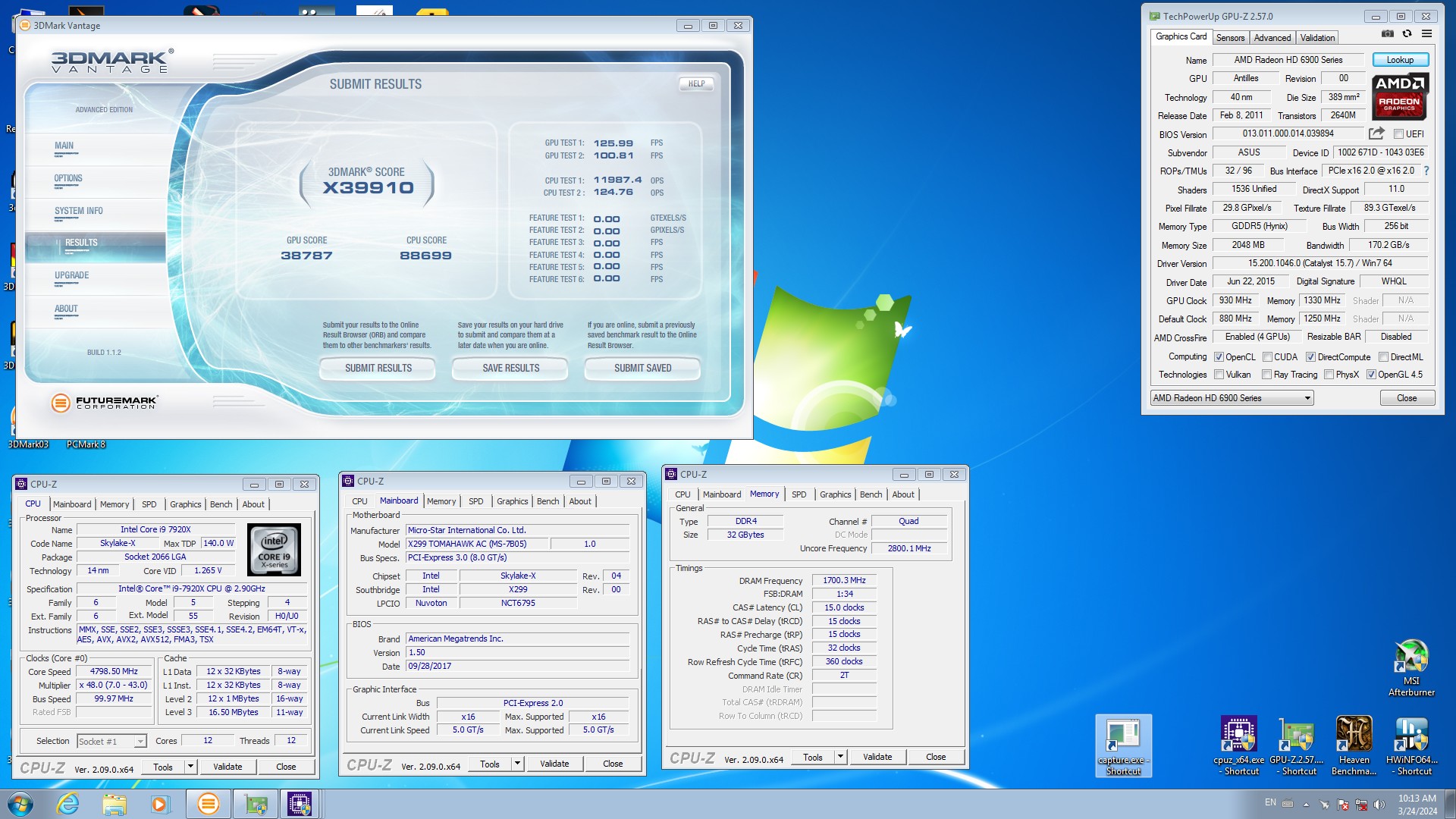Toggle the DirectML checkbox
The height and width of the screenshot is (819, 1456).
[1383, 357]
